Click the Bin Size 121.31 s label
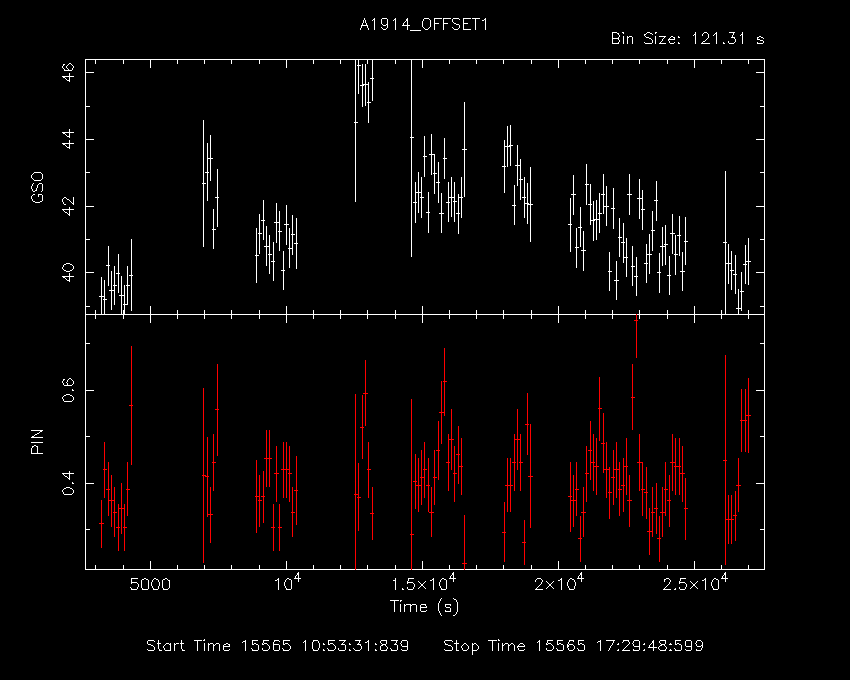850x680 pixels. tap(687, 39)
